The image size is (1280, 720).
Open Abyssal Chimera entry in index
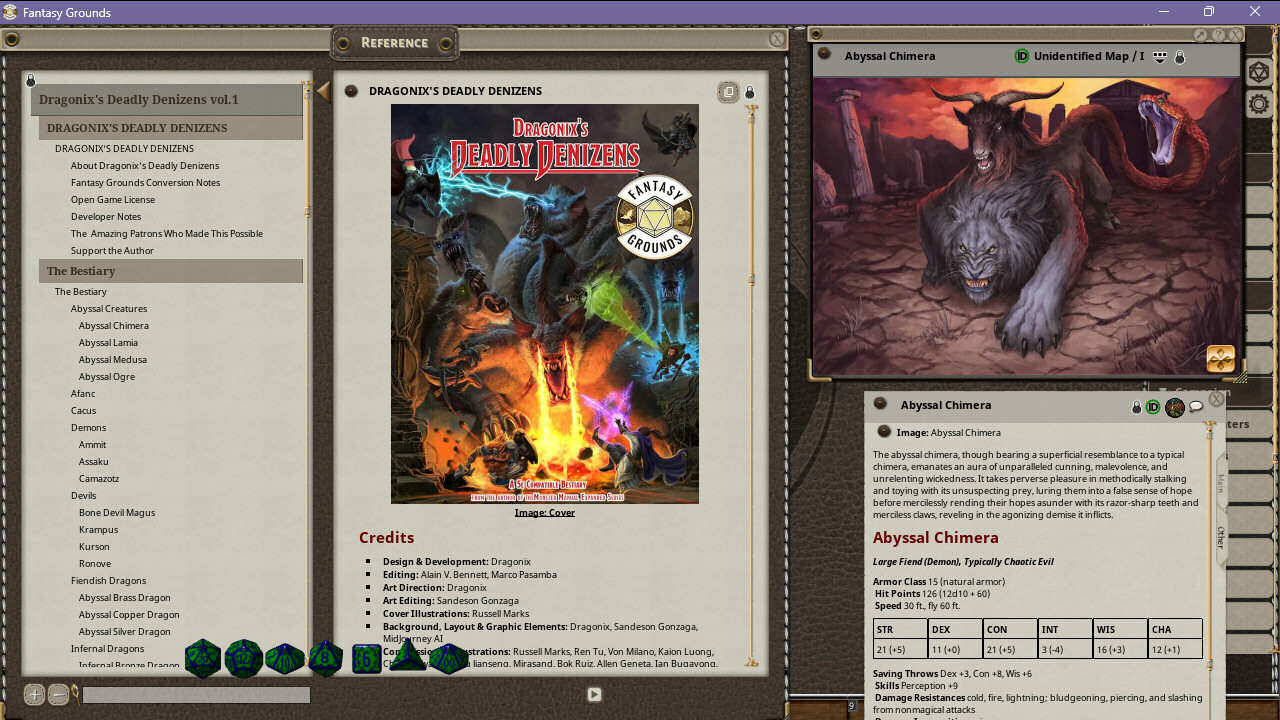click(114, 326)
